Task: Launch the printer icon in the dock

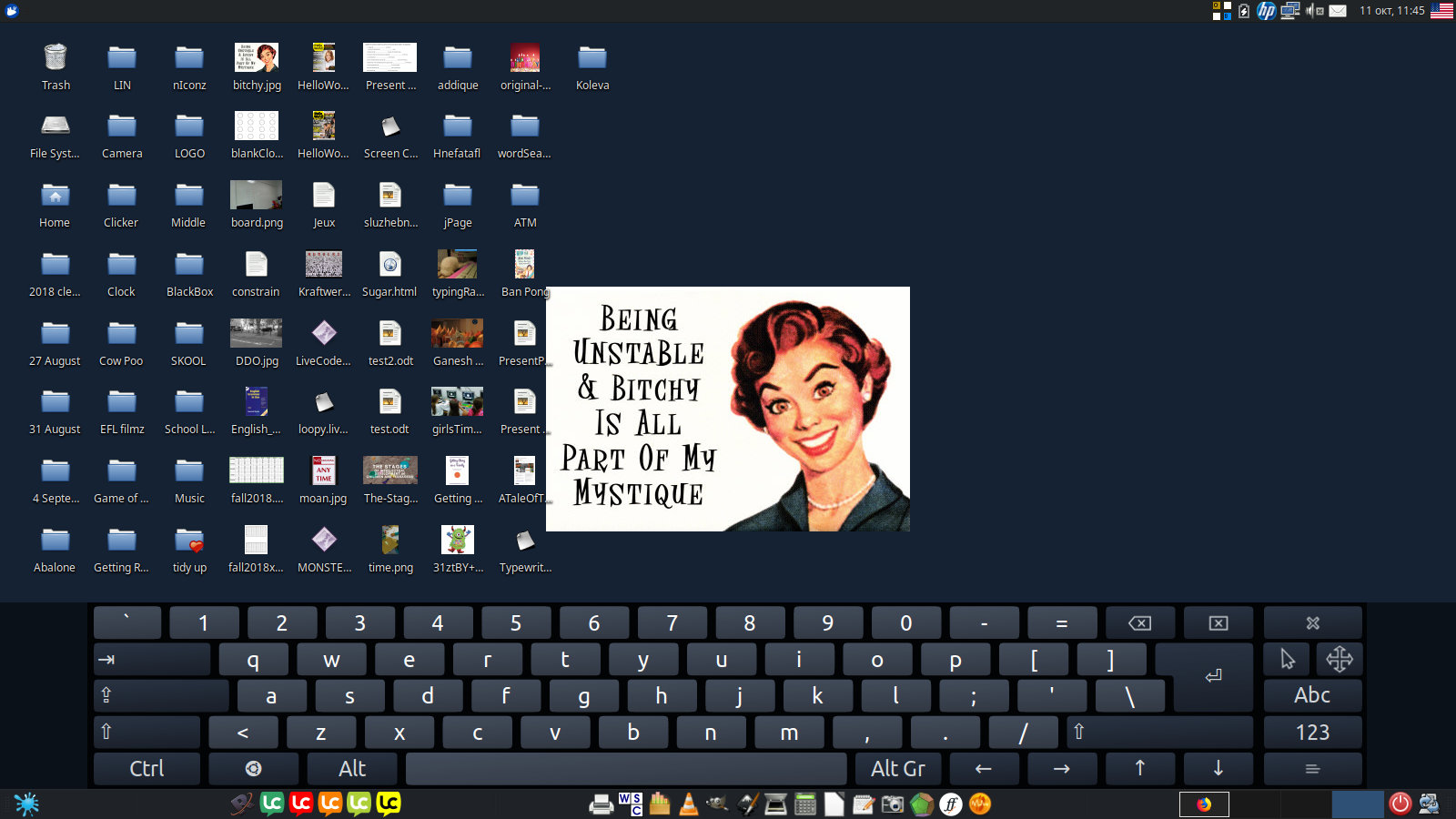Action: click(x=601, y=804)
